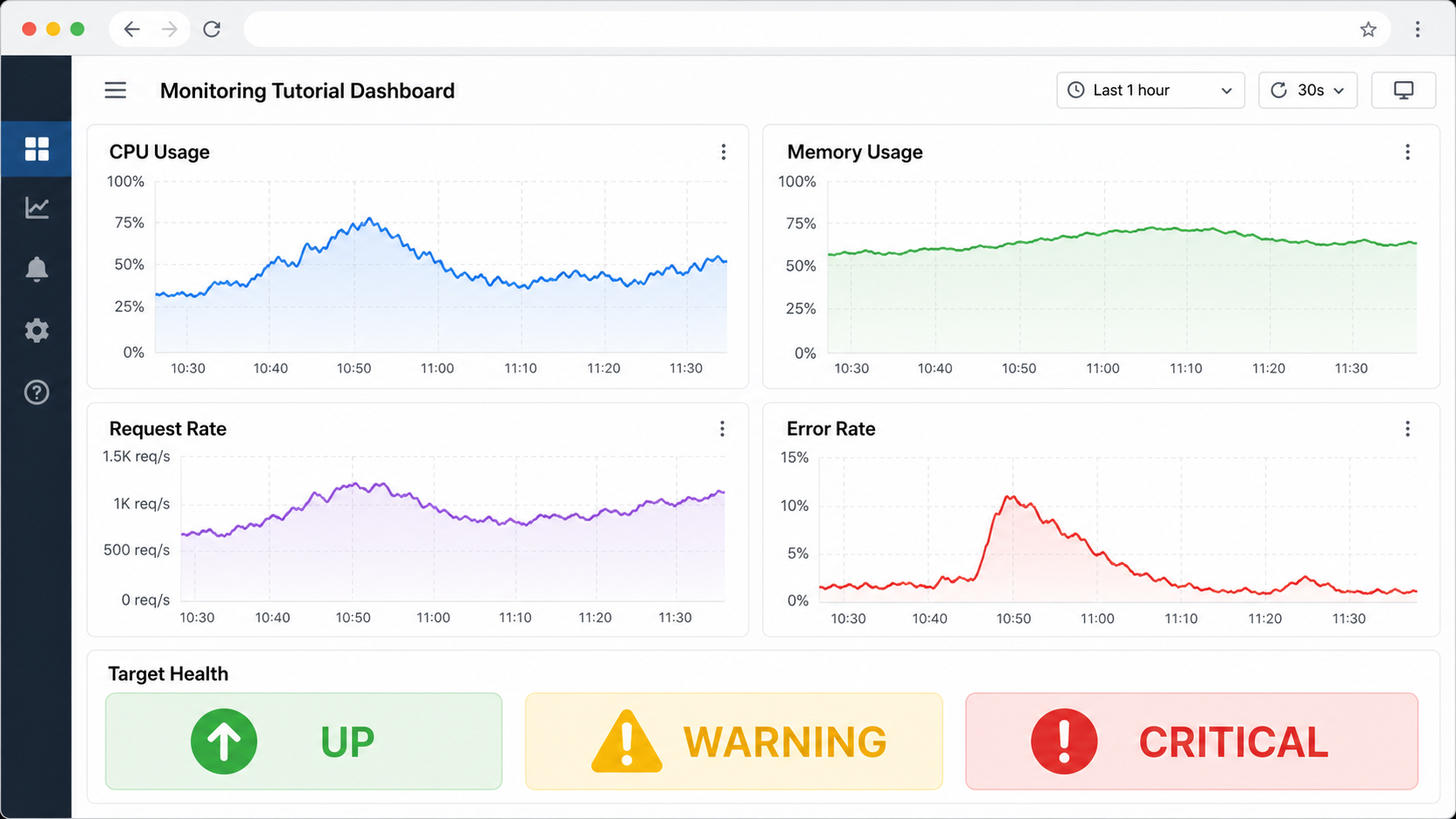The height and width of the screenshot is (819, 1456).
Task: Open CPU Usage panel options menu
Action: pos(723,152)
